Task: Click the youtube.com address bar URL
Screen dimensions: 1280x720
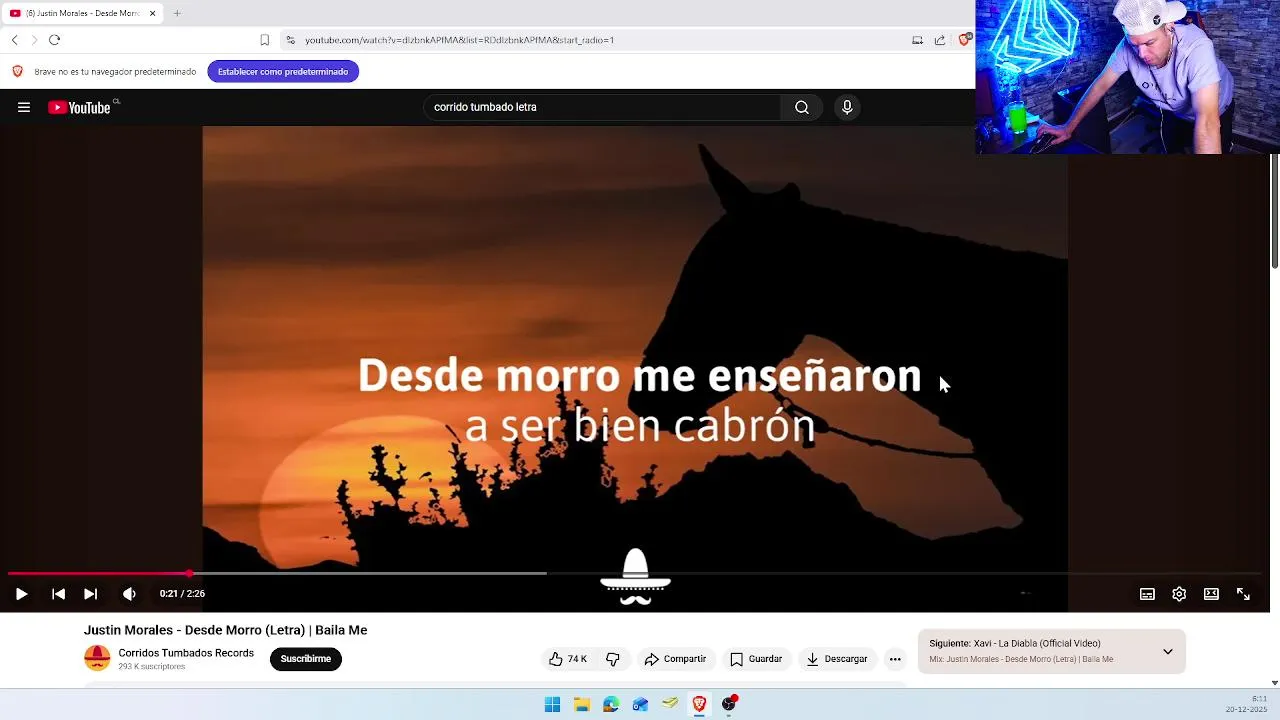Action: [x=460, y=40]
